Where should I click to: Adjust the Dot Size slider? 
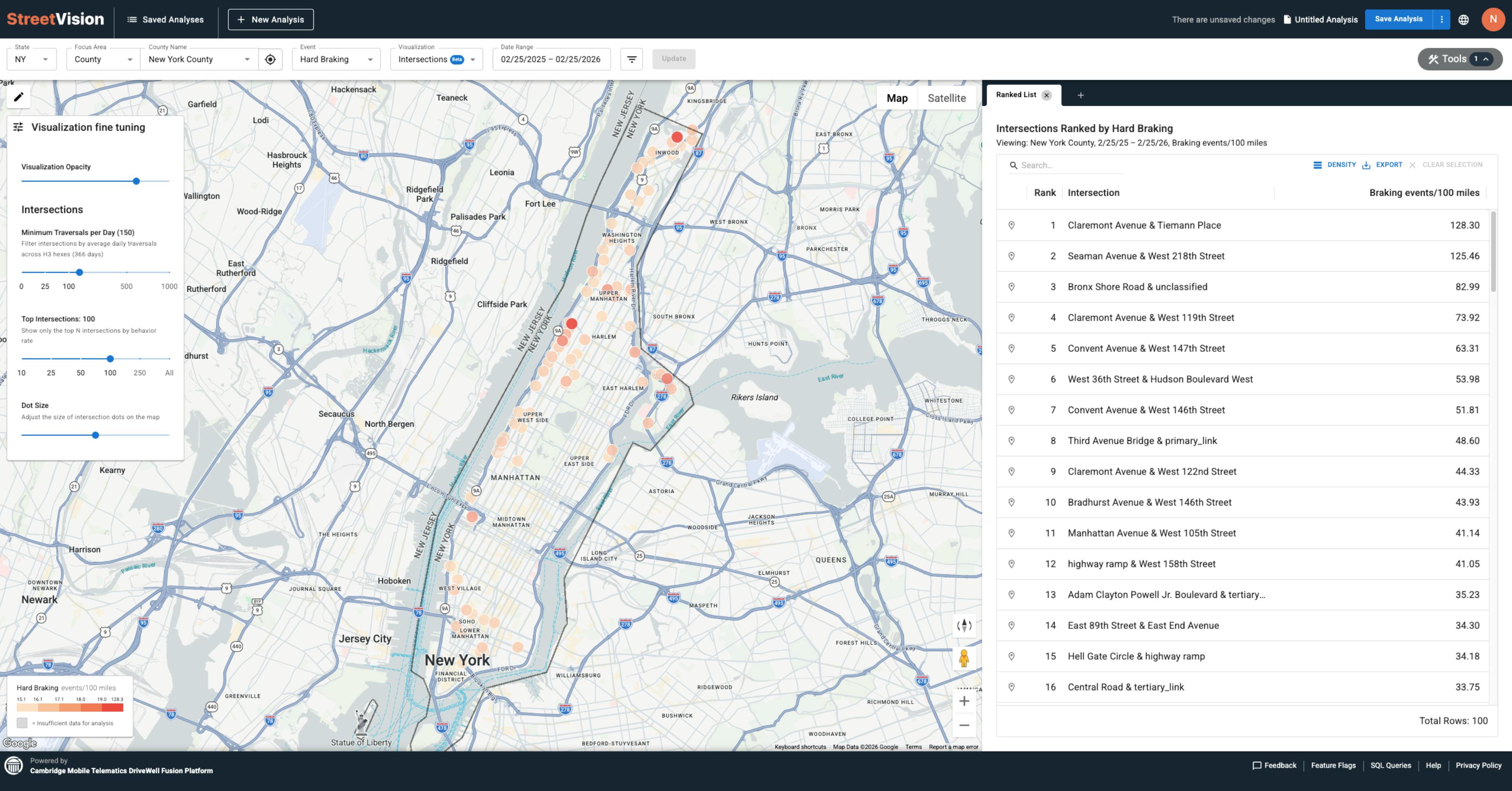[96, 435]
